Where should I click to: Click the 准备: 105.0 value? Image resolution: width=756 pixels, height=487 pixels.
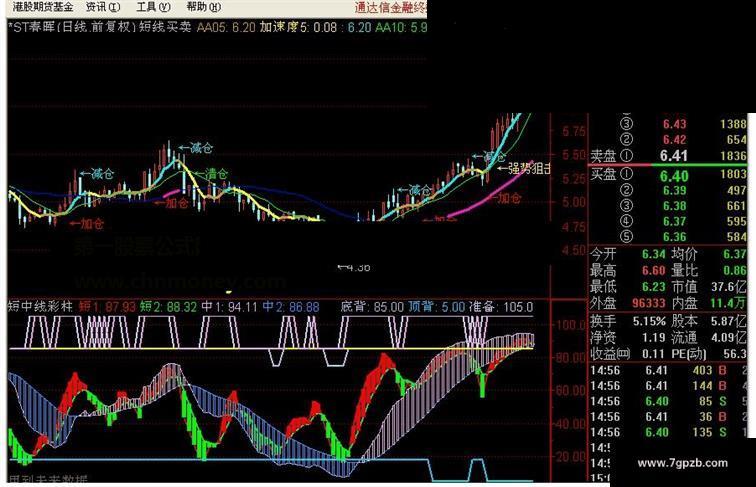click(x=501, y=307)
